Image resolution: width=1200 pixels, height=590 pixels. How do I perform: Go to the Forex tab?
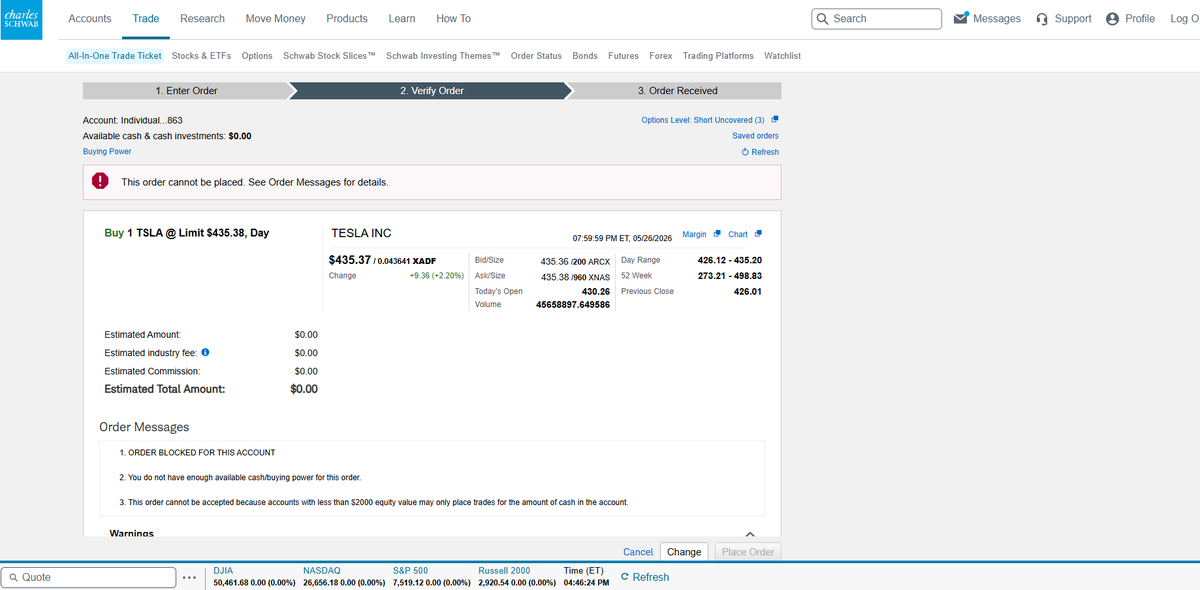click(x=661, y=56)
